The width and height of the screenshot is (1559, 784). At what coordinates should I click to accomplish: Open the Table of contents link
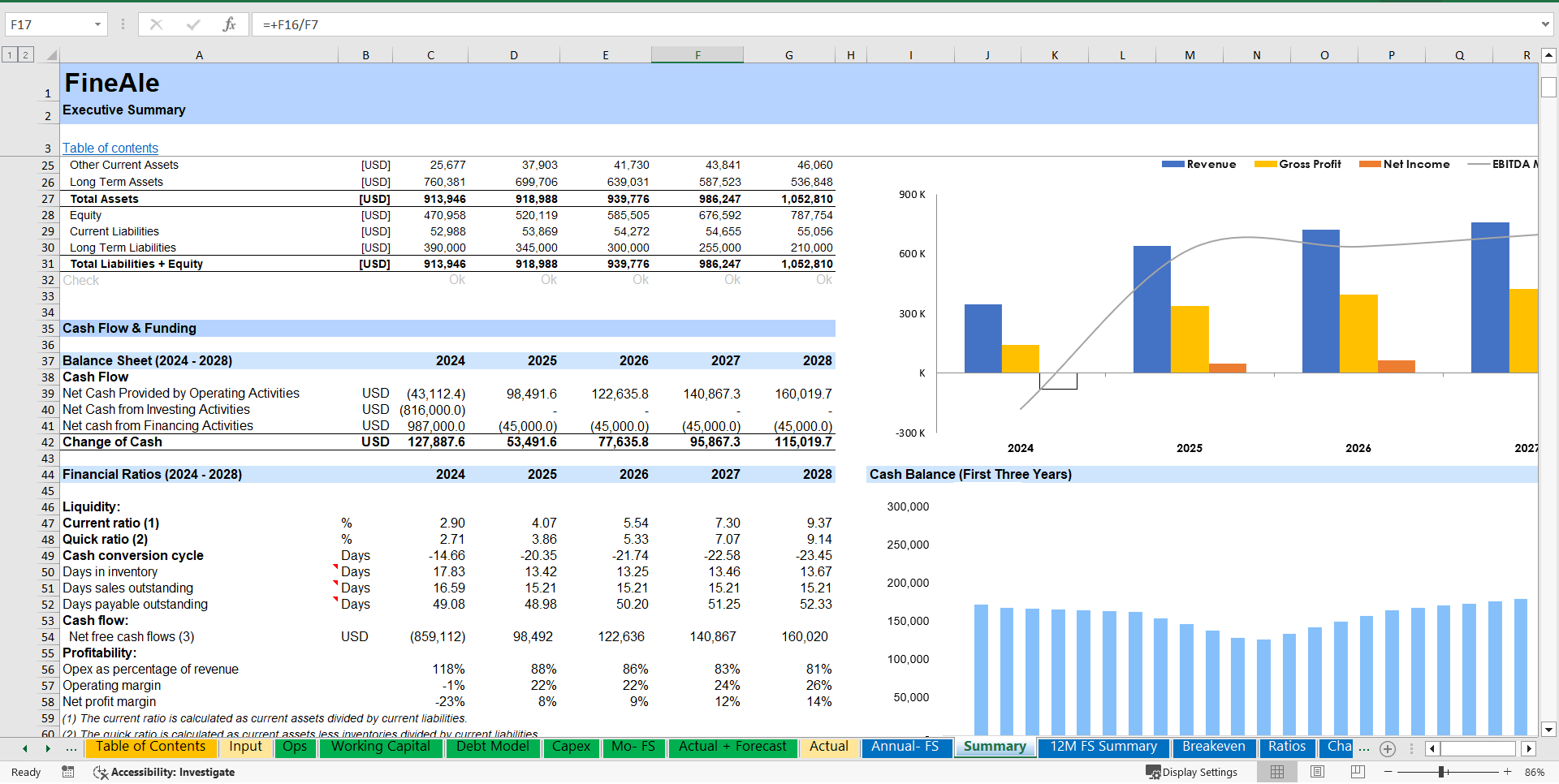tap(110, 148)
